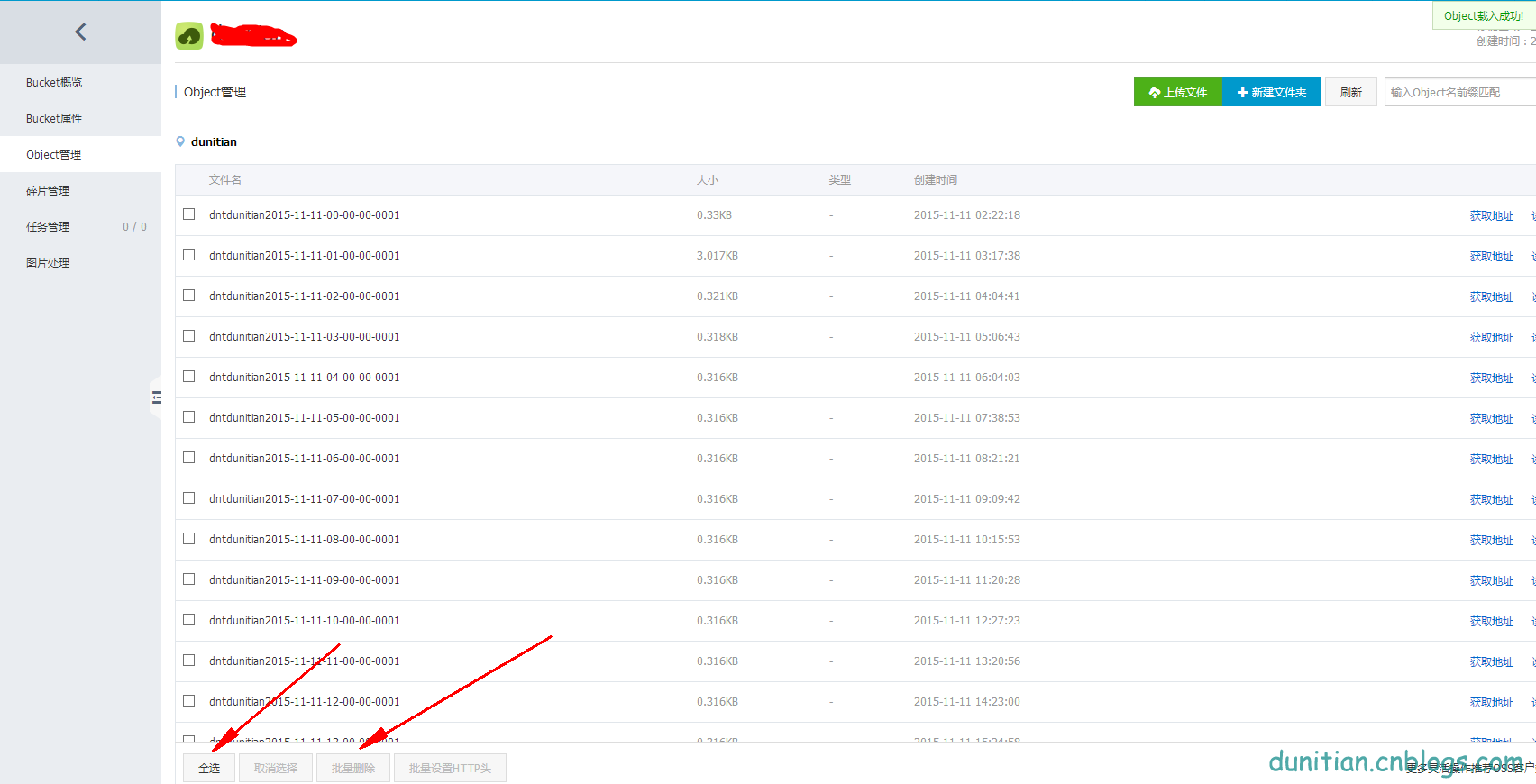Click the location pin icon beside dunitian
Image resolution: width=1536 pixels, height=784 pixels.
coord(180,141)
